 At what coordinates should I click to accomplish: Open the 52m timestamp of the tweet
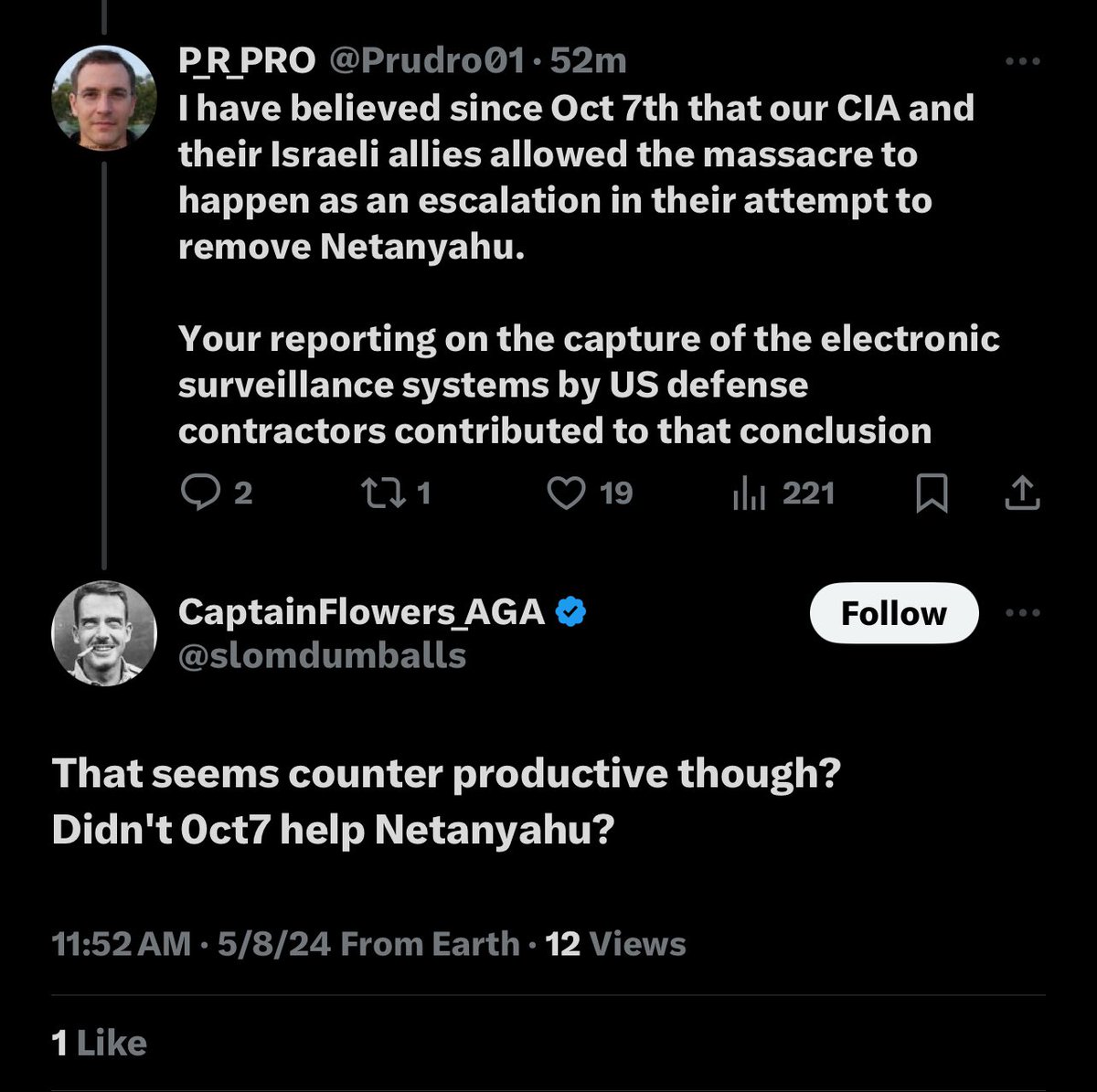coord(589,61)
